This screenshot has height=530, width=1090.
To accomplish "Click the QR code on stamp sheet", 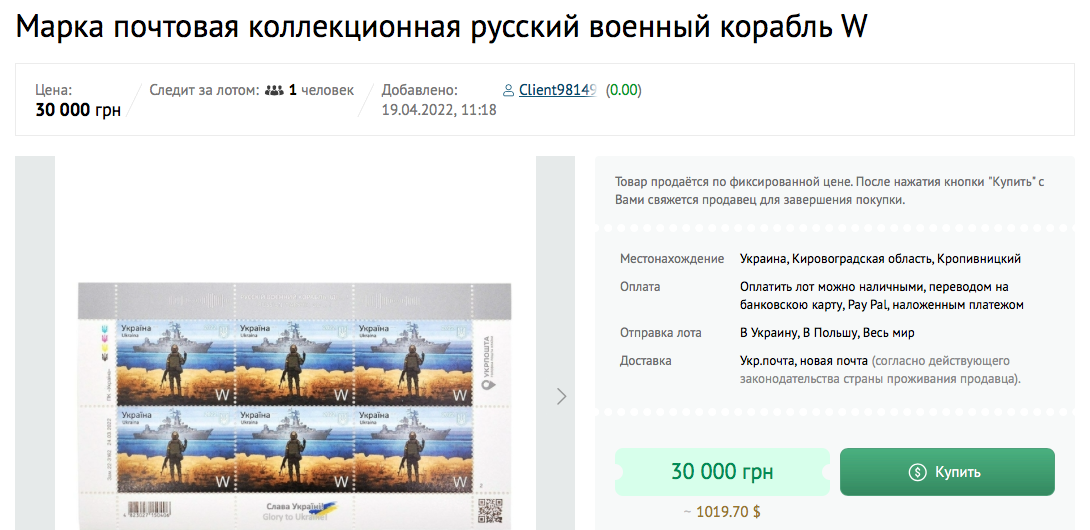I will tap(491, 511).
